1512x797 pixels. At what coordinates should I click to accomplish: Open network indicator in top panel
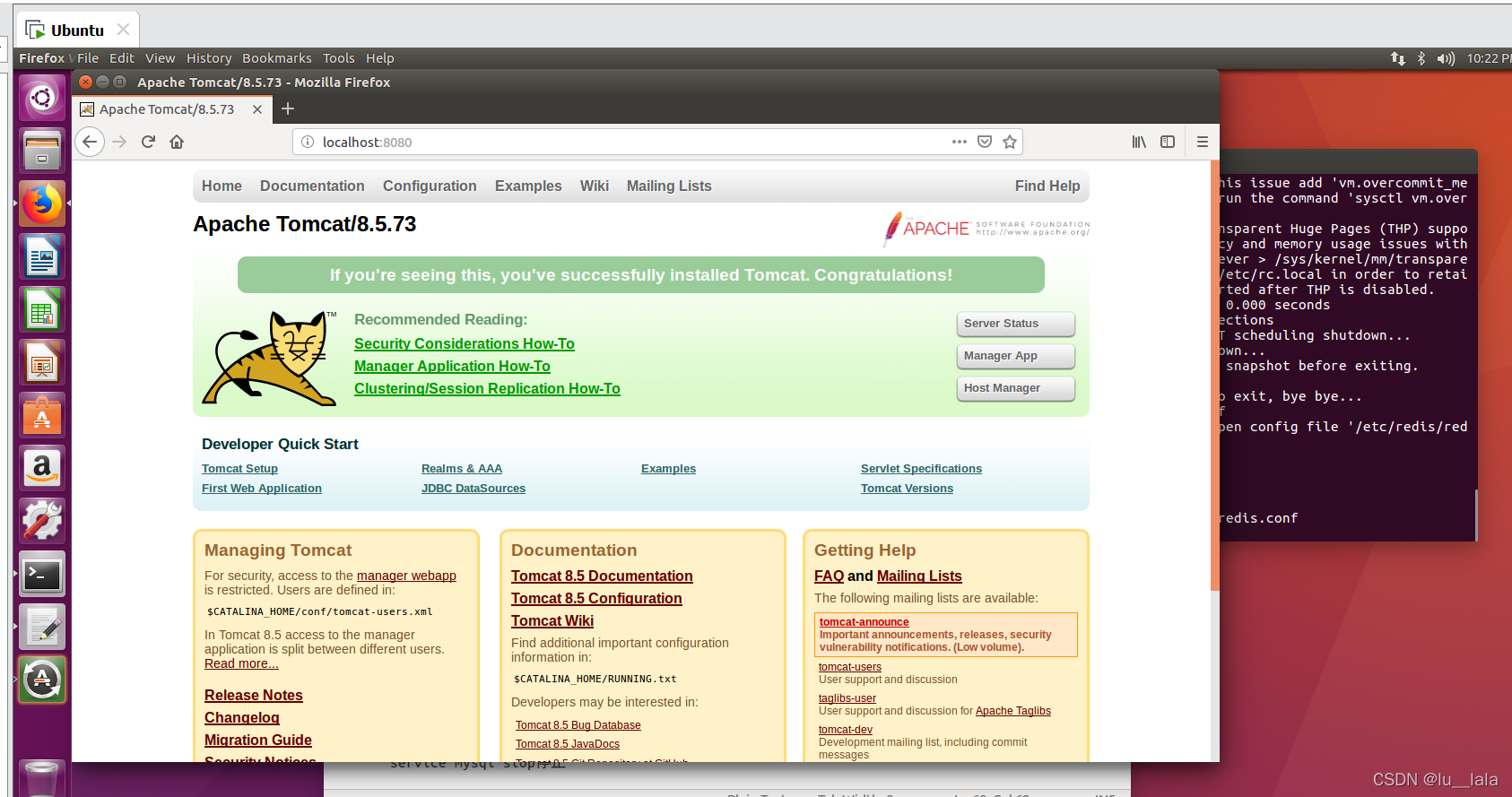[1397, 58]
